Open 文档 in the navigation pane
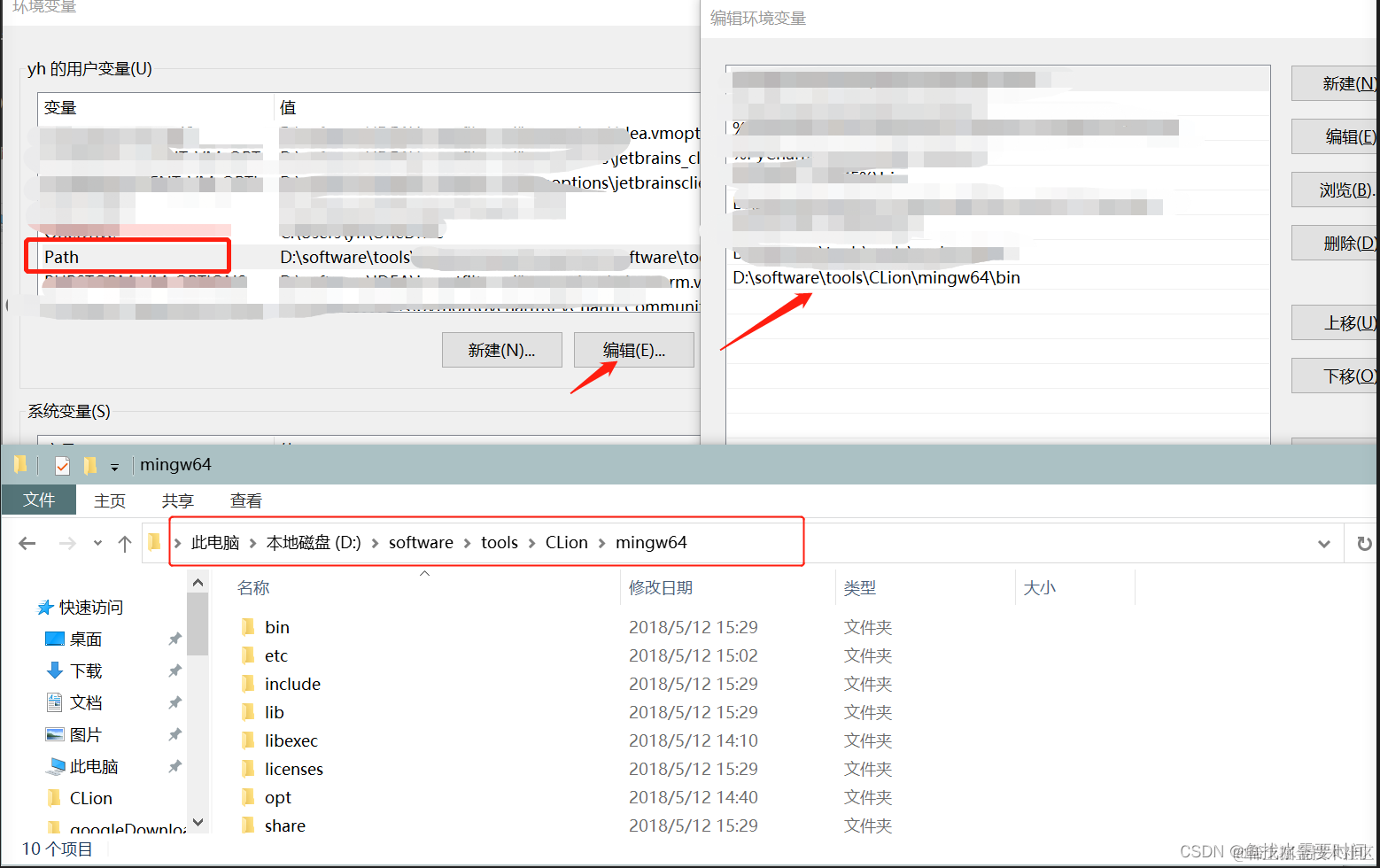Viewport: 1380px width, 868px height. (x=86, y=703)
